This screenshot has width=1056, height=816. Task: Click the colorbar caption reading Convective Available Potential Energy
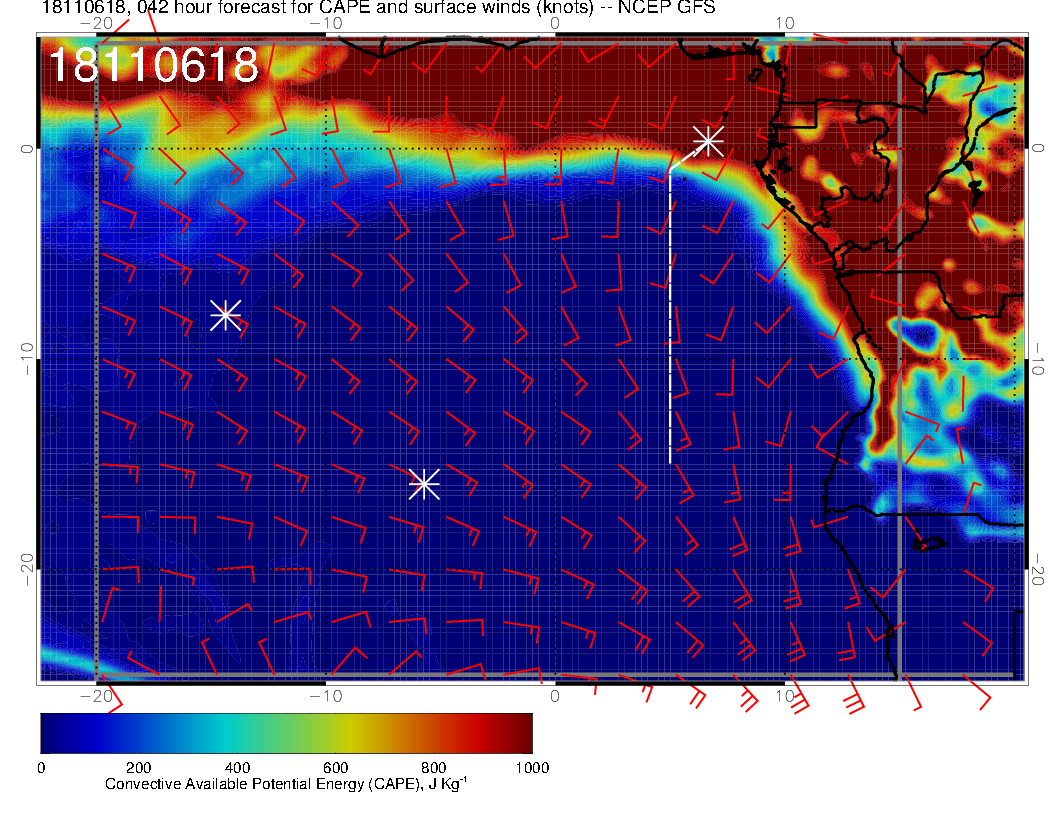coord(286,784)
